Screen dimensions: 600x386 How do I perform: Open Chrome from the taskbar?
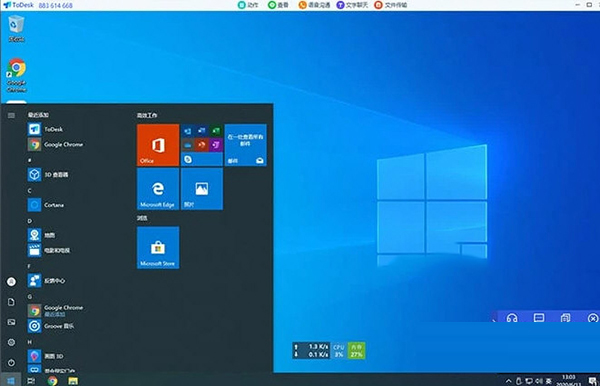[x=52, y=381]
